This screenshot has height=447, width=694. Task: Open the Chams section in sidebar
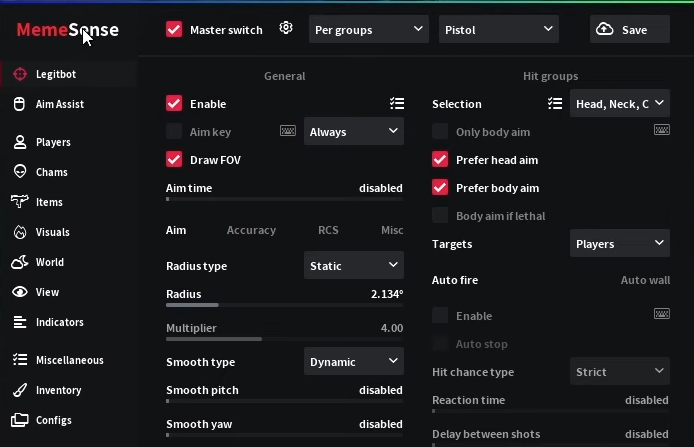51,172
